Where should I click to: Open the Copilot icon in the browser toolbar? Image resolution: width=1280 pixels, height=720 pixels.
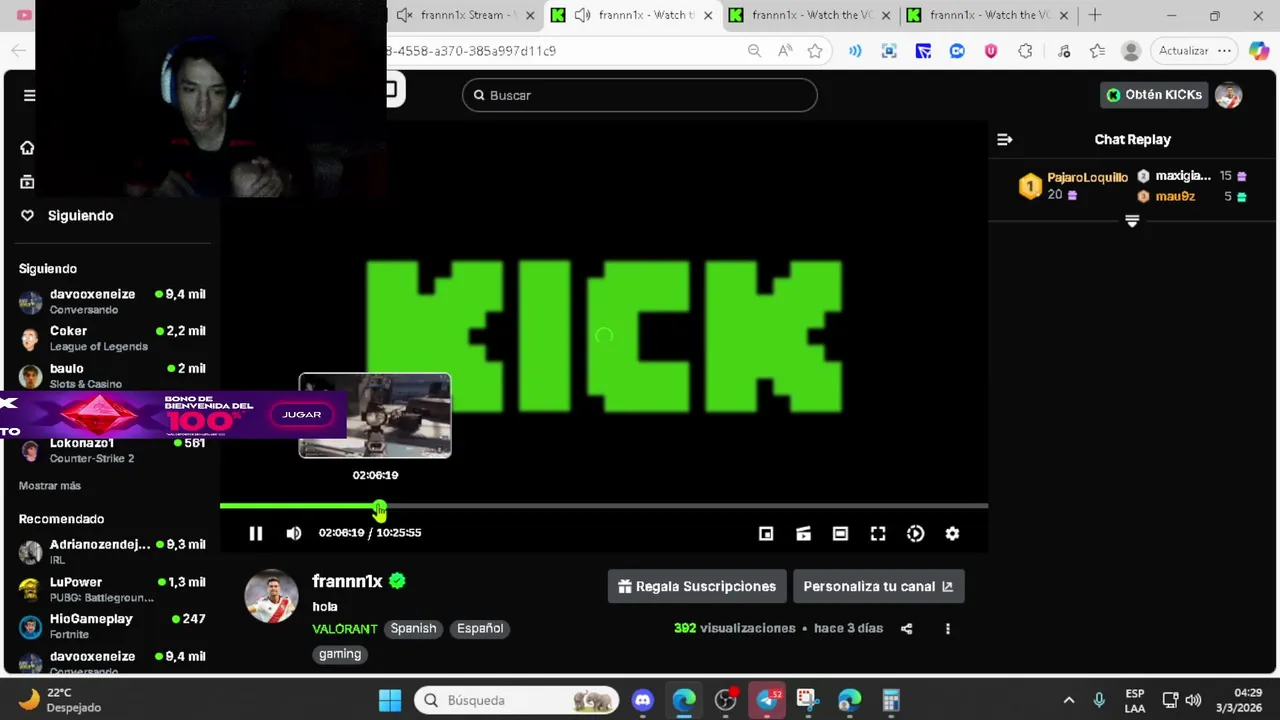(1259, 51)
